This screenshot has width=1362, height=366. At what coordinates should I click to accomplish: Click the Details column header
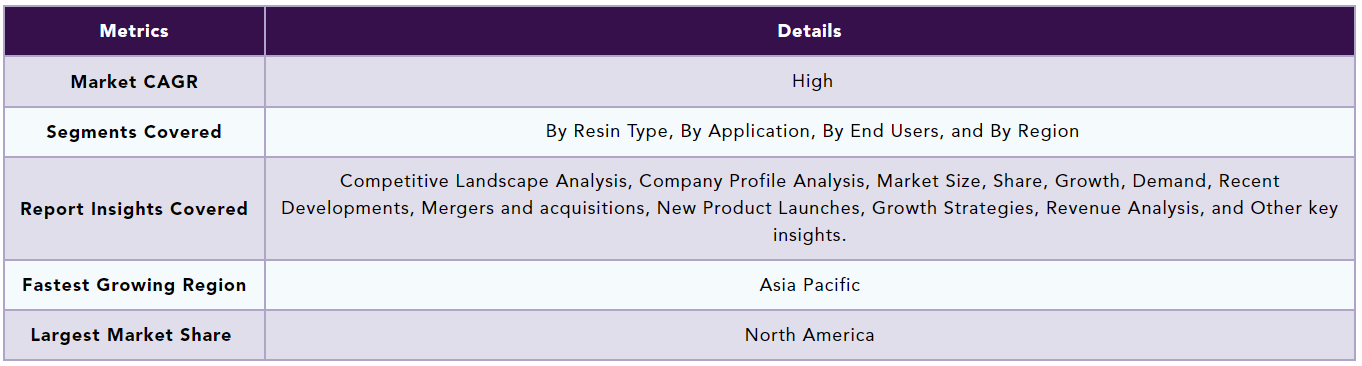[x=810, y=31]
